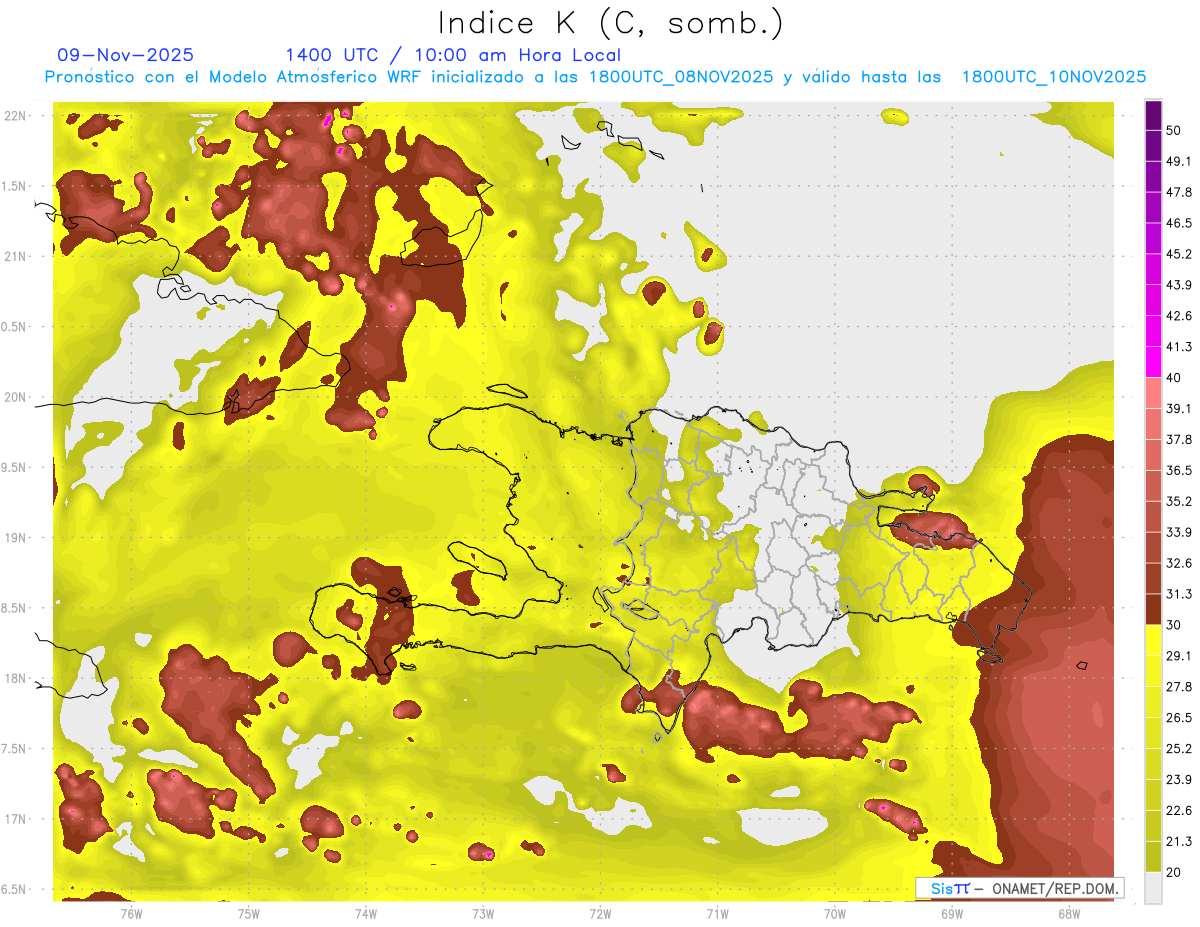The width and height of the screenshot is (1200, 927).
Task: Click the "18N" latitude label
Action: click(x=15, y=679)
